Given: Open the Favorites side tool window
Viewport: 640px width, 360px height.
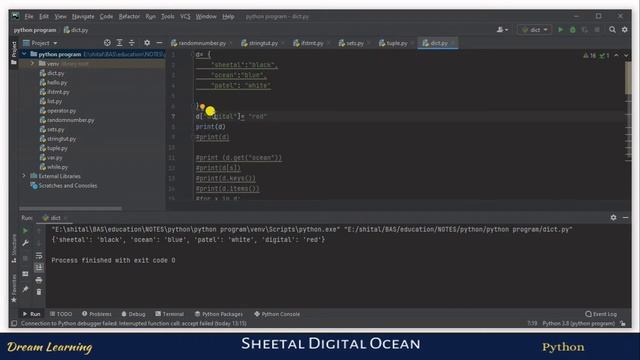Looking at the screenshot, I should [x=14, y=288].
